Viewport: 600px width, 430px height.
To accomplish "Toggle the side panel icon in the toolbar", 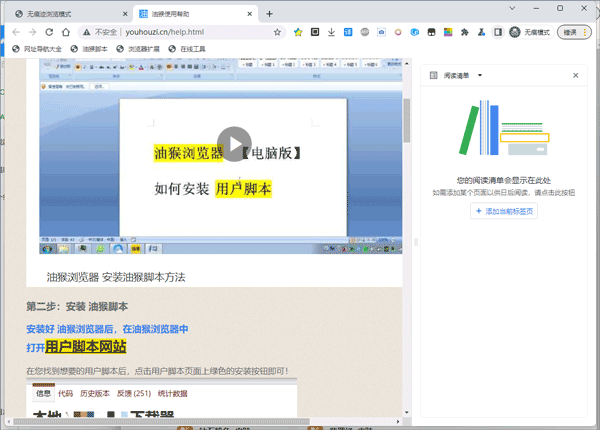I will click(498, 32).
